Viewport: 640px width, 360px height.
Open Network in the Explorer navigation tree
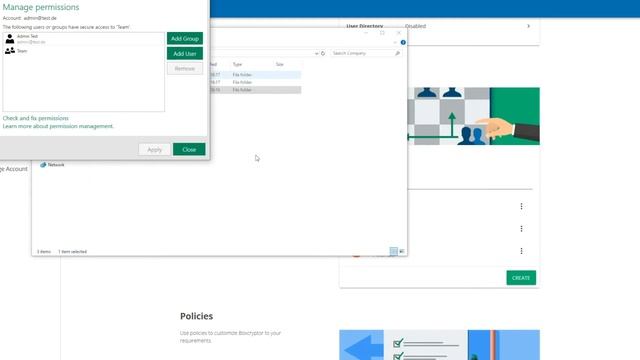[52, 165]
